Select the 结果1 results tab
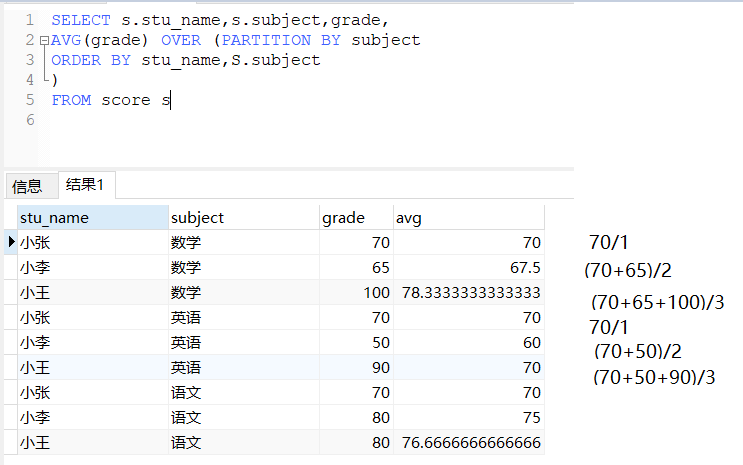The height and width of the screenshot is (465, 743). click(x=85, y=184)
